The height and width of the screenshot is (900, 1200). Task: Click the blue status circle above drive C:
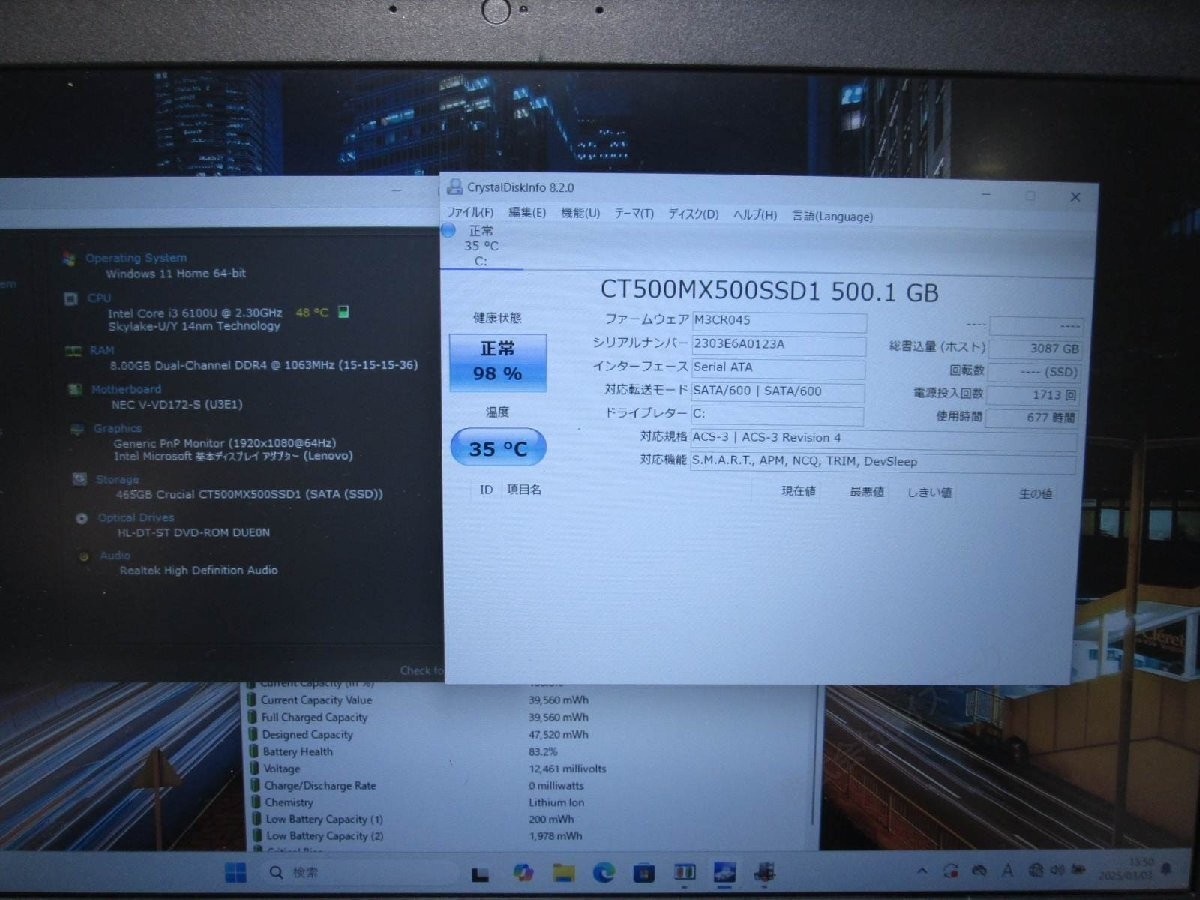pyautogui.click(x=447, y=231)
